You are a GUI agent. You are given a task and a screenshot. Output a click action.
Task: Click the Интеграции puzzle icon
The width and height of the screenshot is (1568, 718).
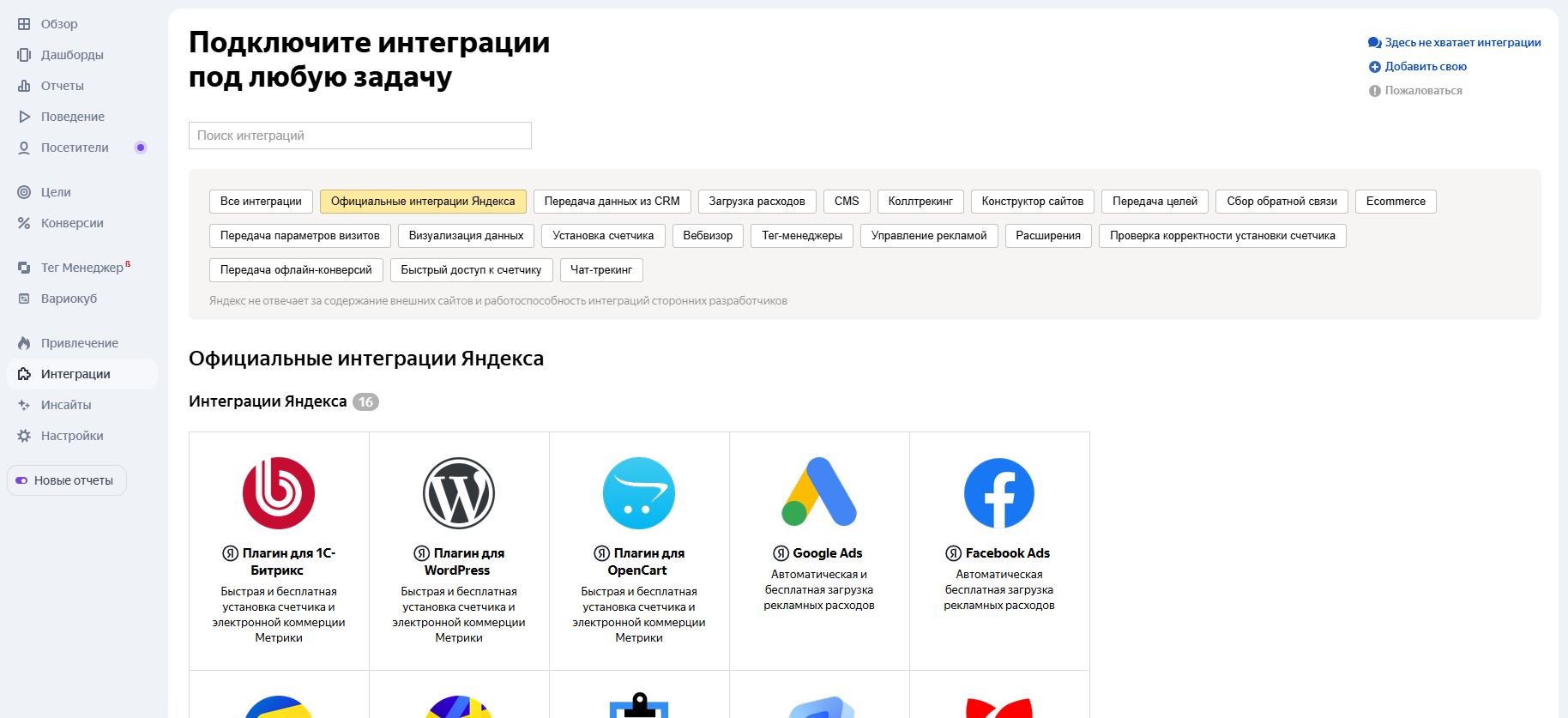pyautogui.click(x=24, y=374)
